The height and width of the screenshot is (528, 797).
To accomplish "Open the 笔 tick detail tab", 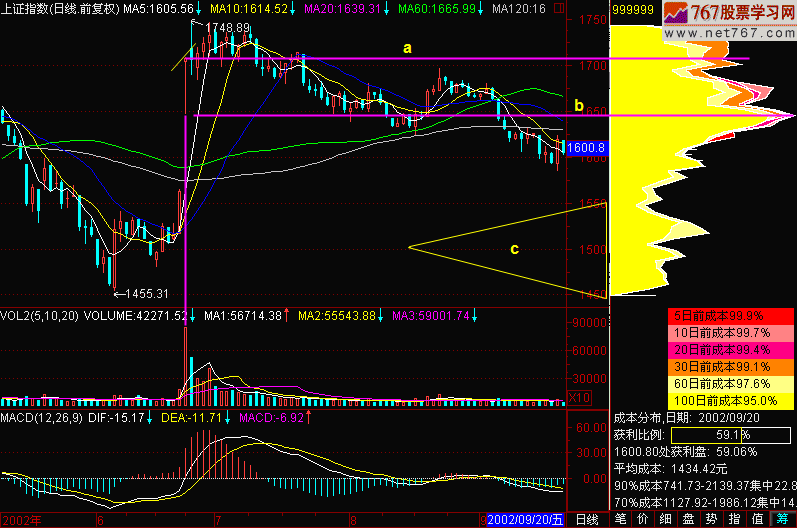I will pos(621,520).
